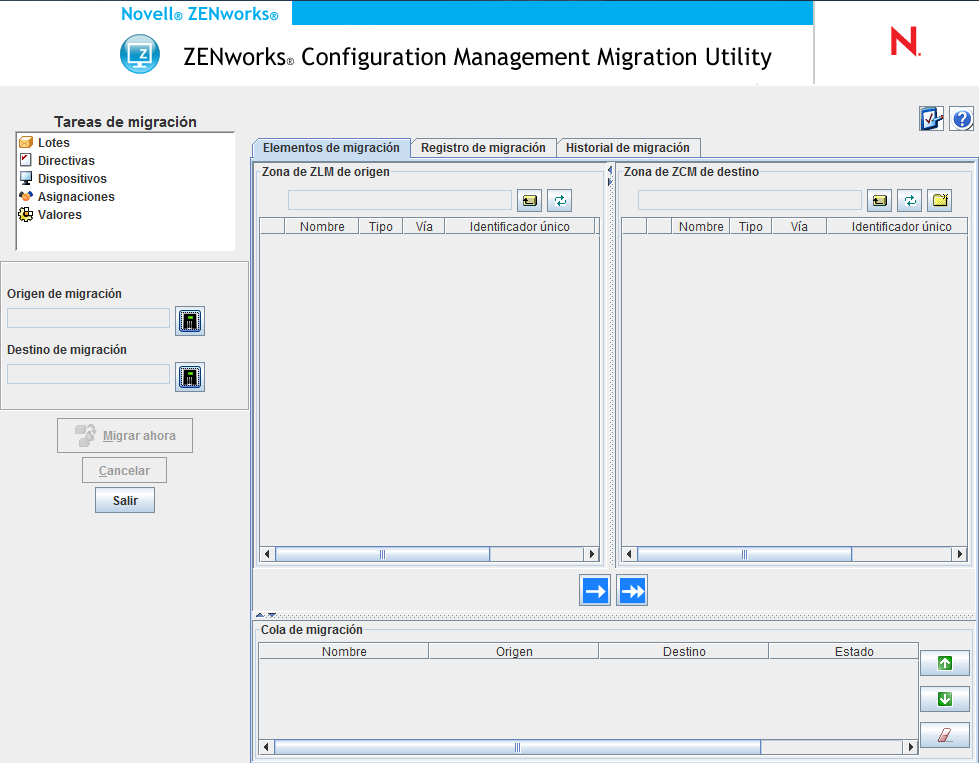The image size is (979, 763).
Task: Open the Help icon
Action: [x=961, y=118]
